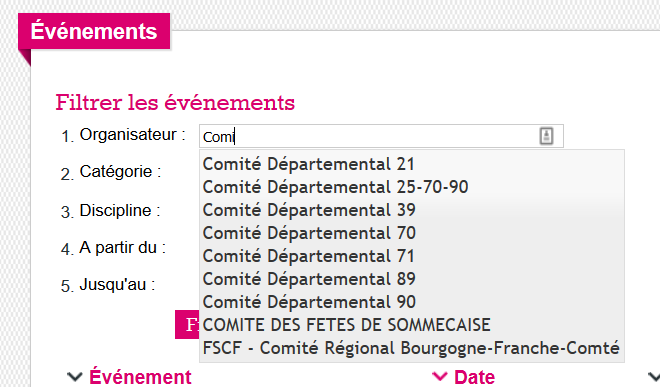Screen dimensions: 660x387
Task: Select COMITE DES FETES DE SOMMECAISE
Action: [412, 325]
